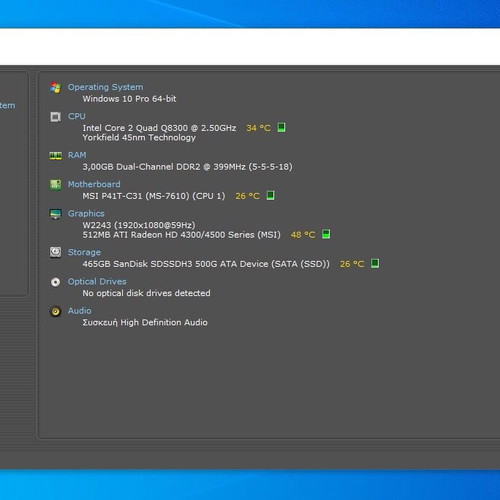The width and height of the screenshot is (500, 500).
Task: Click the CPU chip icon
Action: pos(55,117)
